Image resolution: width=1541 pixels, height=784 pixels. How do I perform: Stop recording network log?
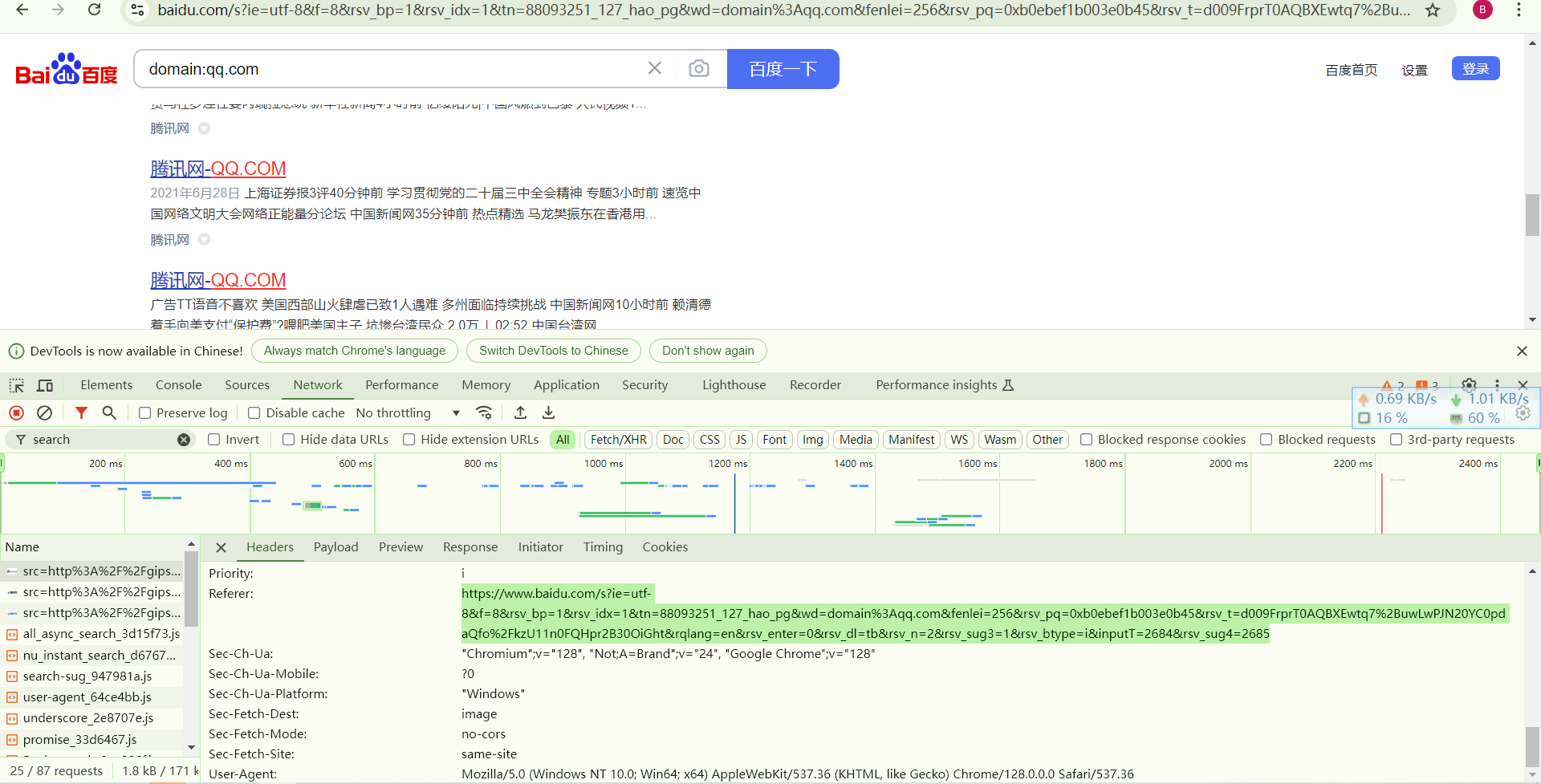point(16,412)
